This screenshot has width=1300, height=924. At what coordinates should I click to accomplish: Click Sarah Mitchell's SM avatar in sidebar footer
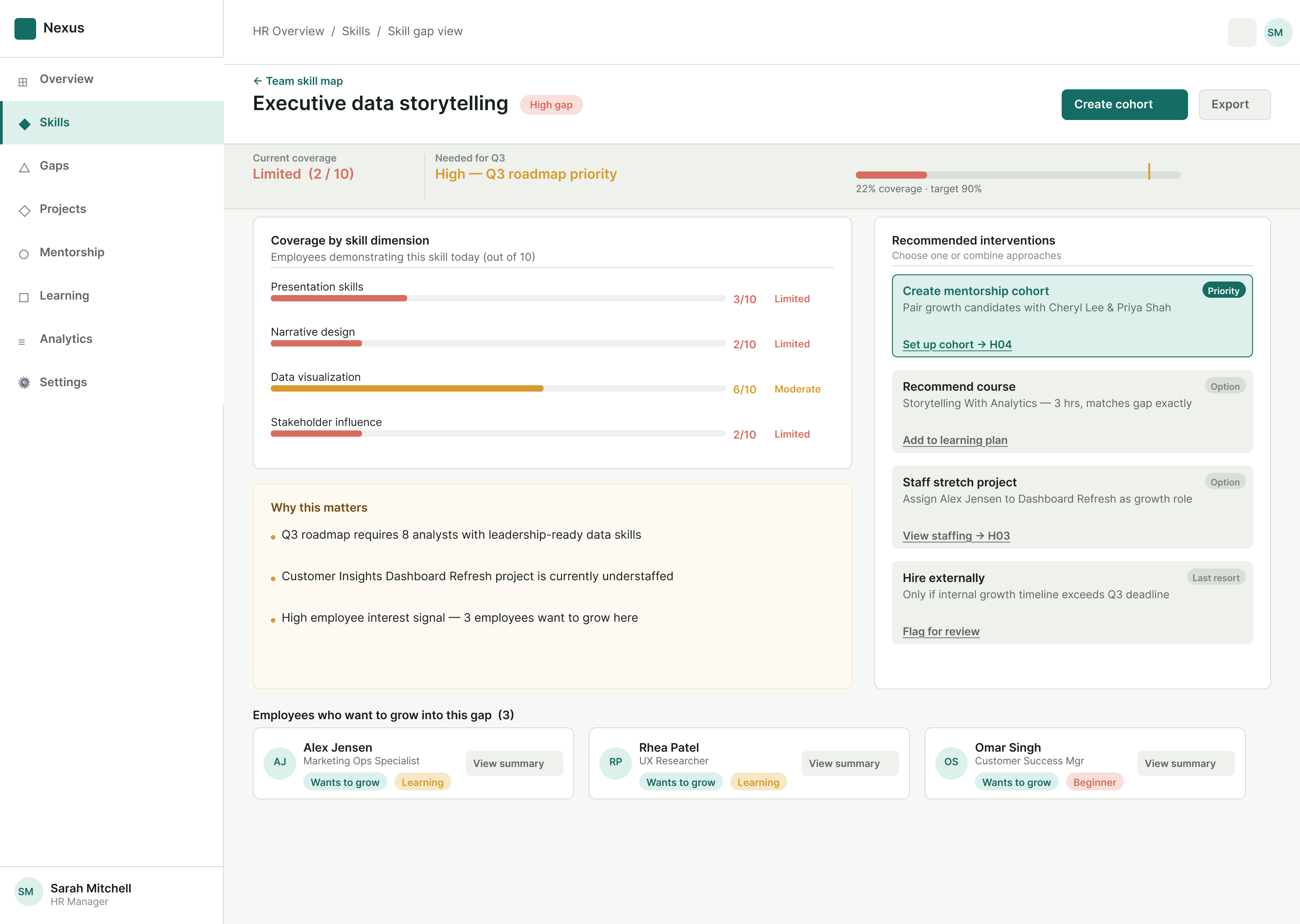(x=28, y=891)
